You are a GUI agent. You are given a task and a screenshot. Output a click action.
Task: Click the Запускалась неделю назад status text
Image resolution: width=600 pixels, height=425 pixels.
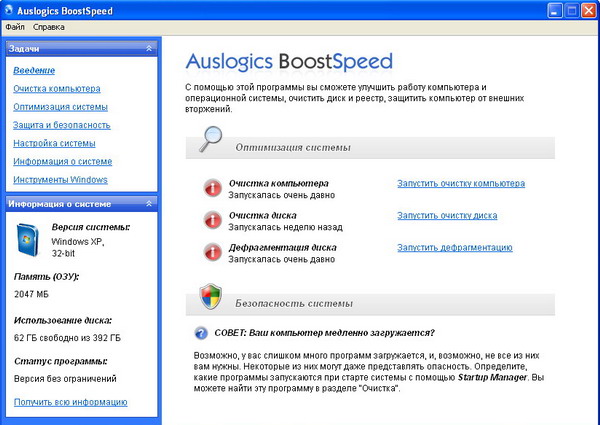point(285,227)
